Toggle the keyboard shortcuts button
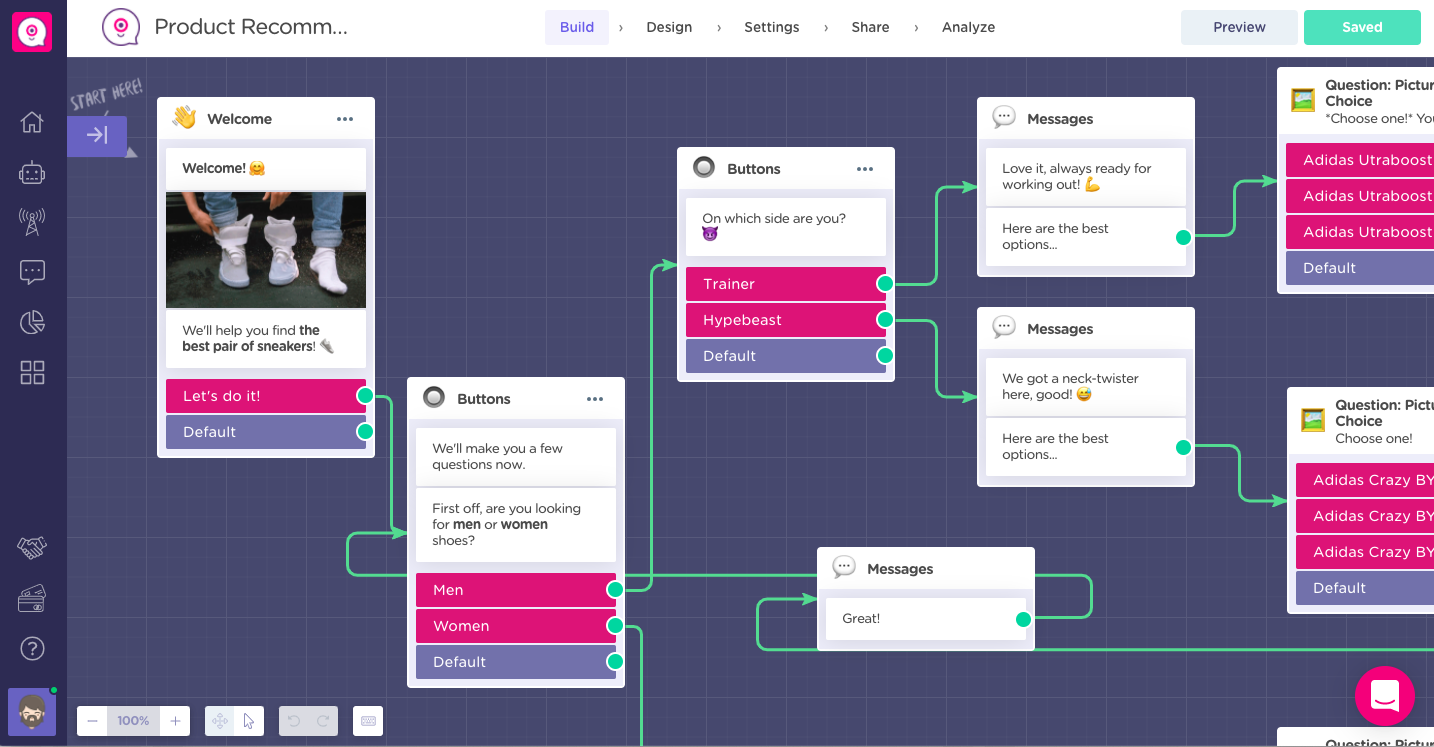 [x=368, y=721]
